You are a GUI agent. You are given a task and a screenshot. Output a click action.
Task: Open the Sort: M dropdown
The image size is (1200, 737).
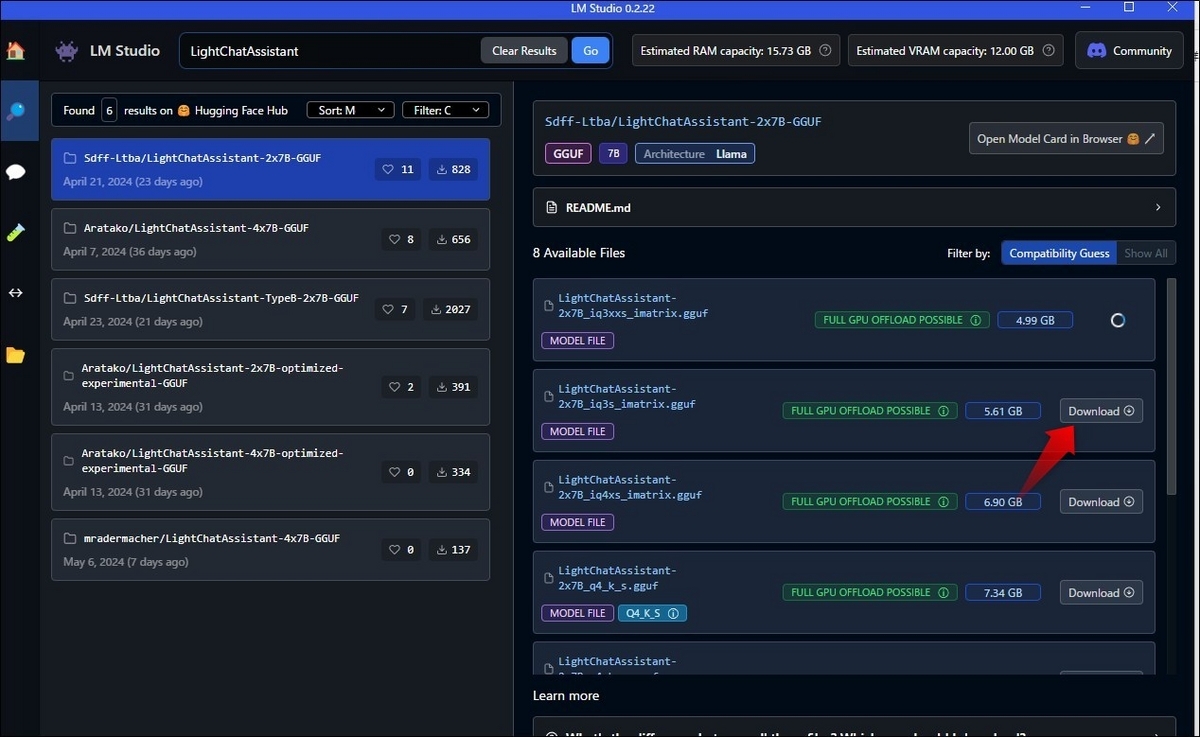(350, 110)
